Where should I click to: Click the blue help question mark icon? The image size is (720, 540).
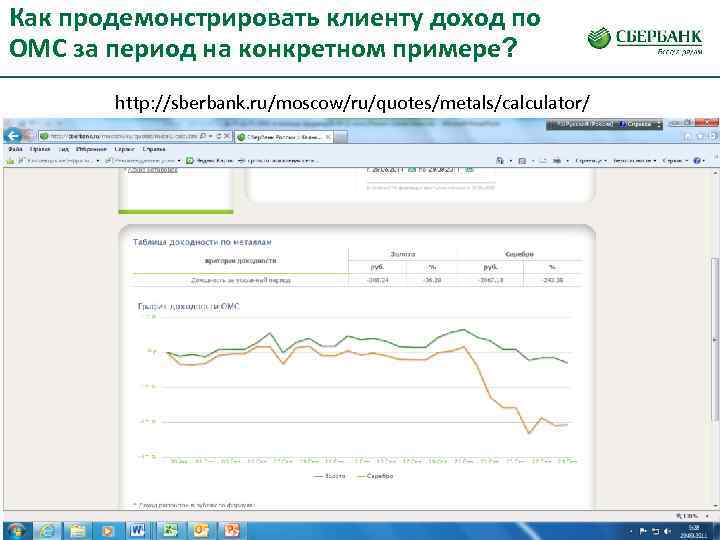(697, 161)
